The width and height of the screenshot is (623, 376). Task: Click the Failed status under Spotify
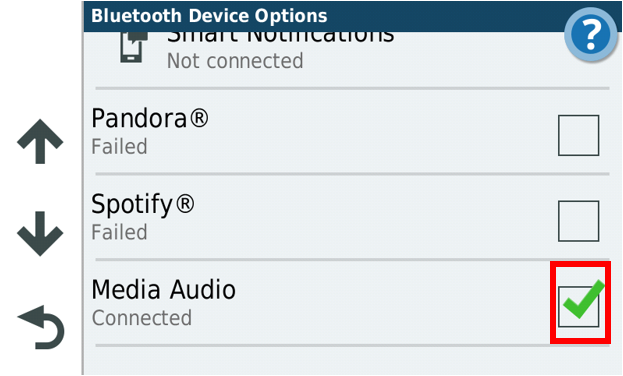pos(119,232)
